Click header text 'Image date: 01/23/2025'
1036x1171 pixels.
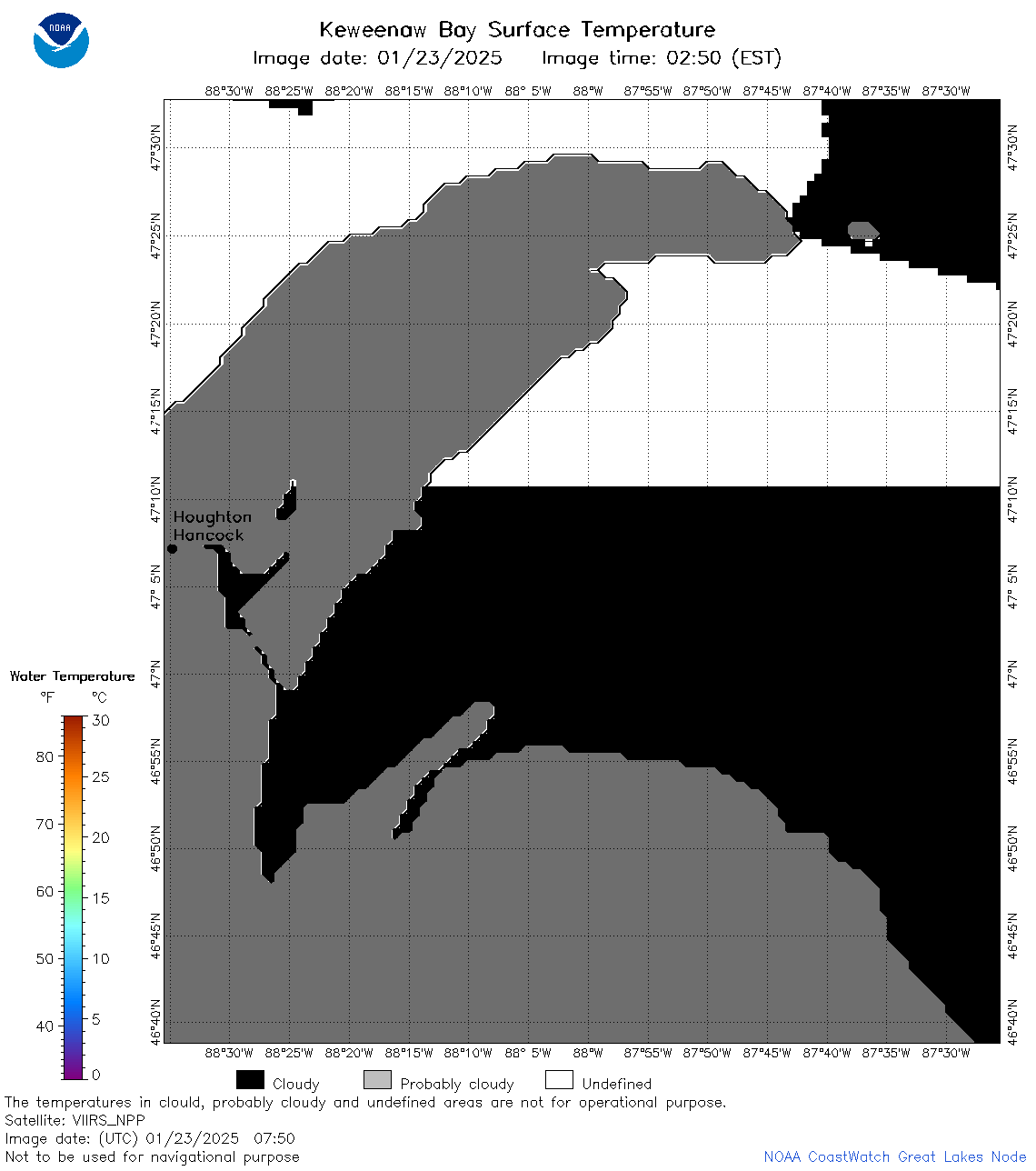(377, 58)
